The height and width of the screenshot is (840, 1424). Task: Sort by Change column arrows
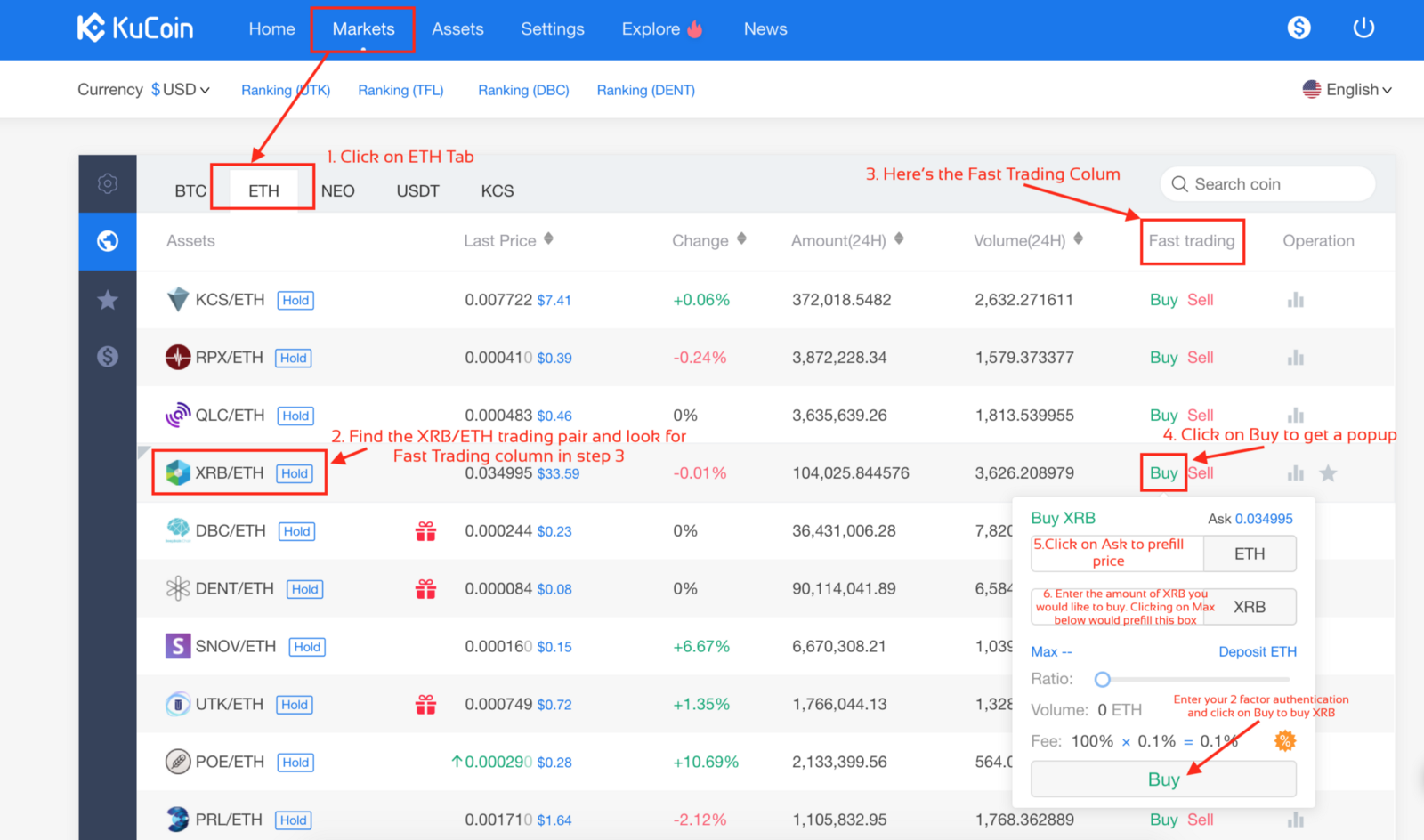click(x=741, y=238)
